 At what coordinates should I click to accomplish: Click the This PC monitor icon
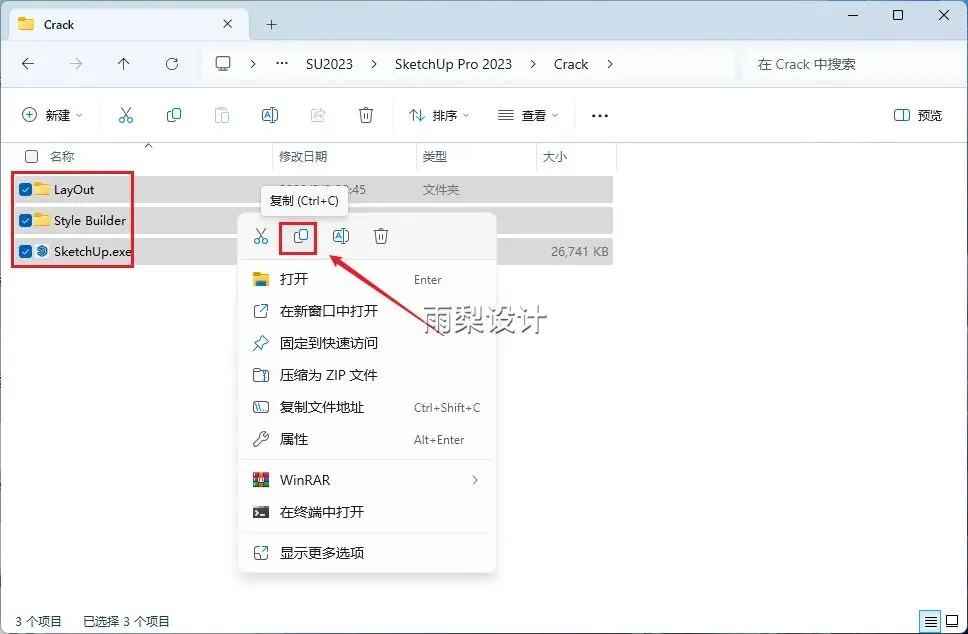(223, 64)
